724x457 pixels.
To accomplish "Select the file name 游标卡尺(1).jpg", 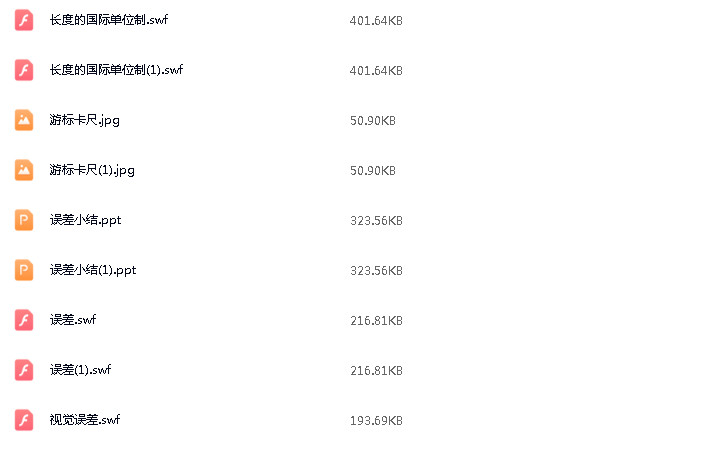I will point(92,170).
